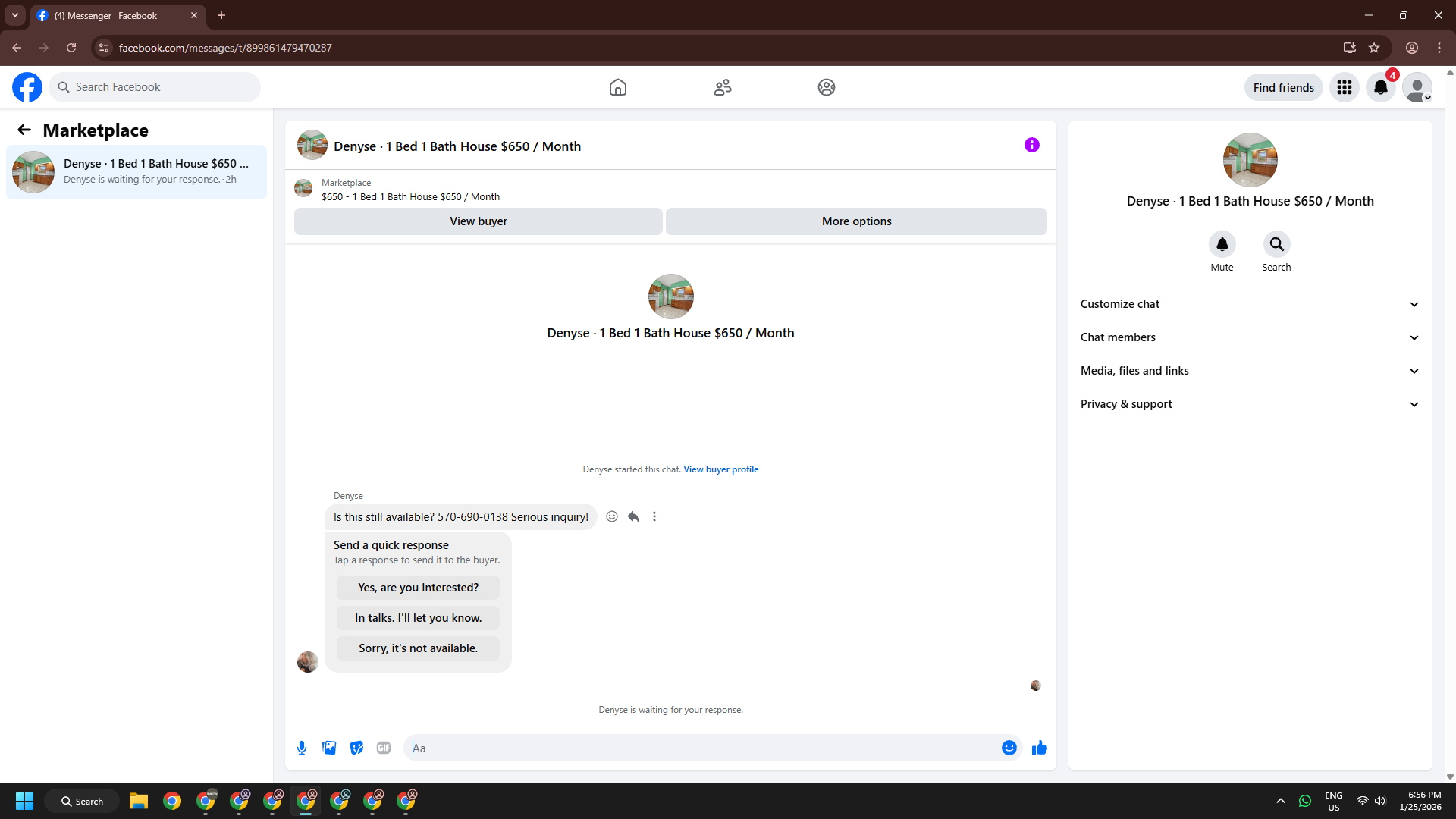Click the View buyer button
This screenshot has width=1456, height=819.
[479, 221]
